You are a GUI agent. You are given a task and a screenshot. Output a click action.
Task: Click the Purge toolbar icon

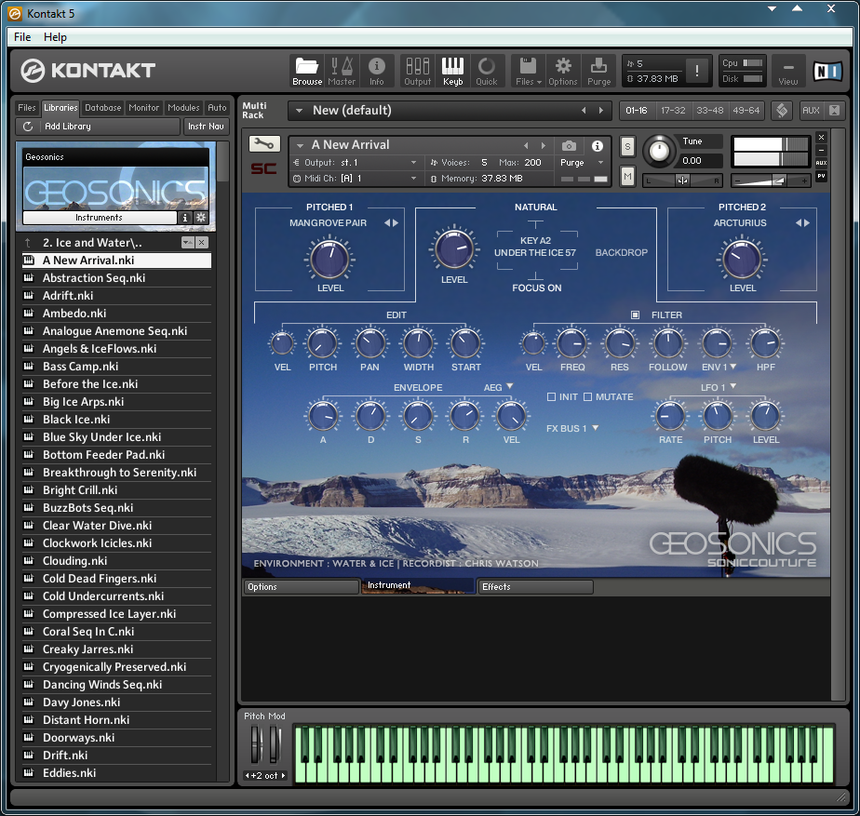click(598, 71)
